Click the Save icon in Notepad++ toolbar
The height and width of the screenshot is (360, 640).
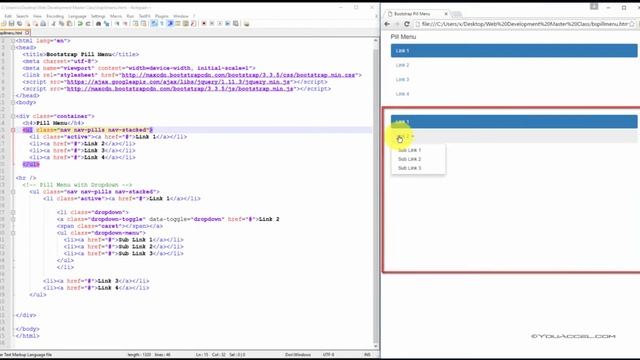(x=11, y=24)
